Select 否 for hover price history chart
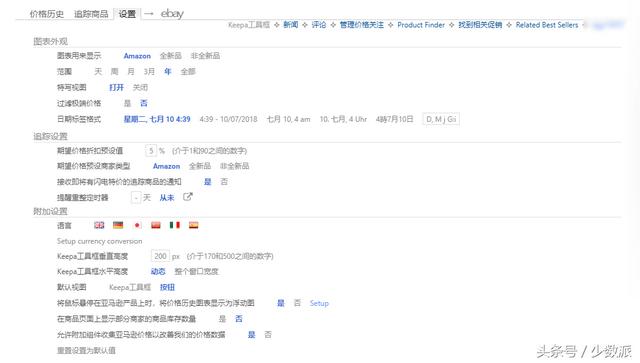Image resolution: width=640 pixels, height=363 pixels. click(x=297, y=303)
